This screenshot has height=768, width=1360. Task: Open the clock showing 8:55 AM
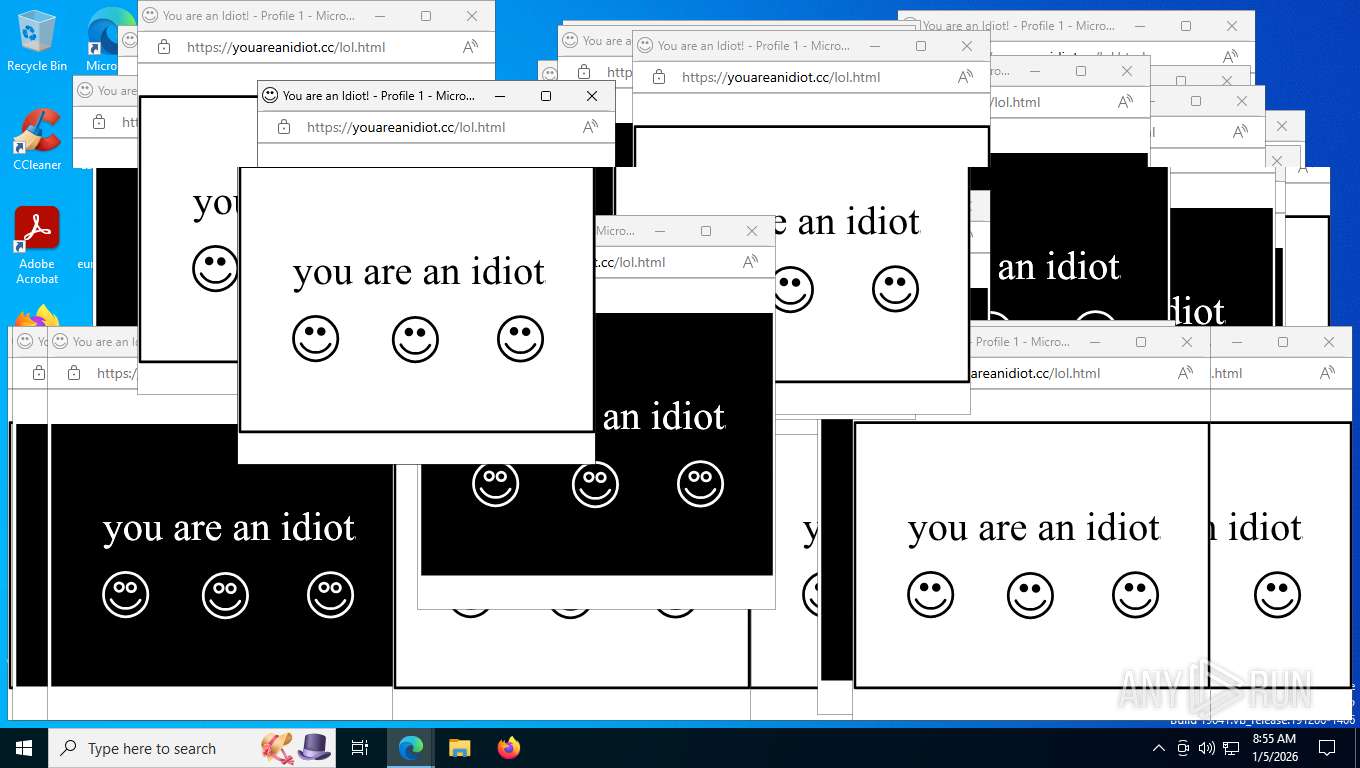coord(1274,747)
